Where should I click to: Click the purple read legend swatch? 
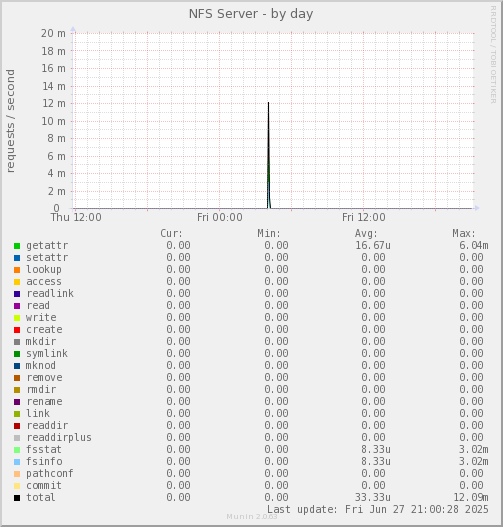pos(17,306)
